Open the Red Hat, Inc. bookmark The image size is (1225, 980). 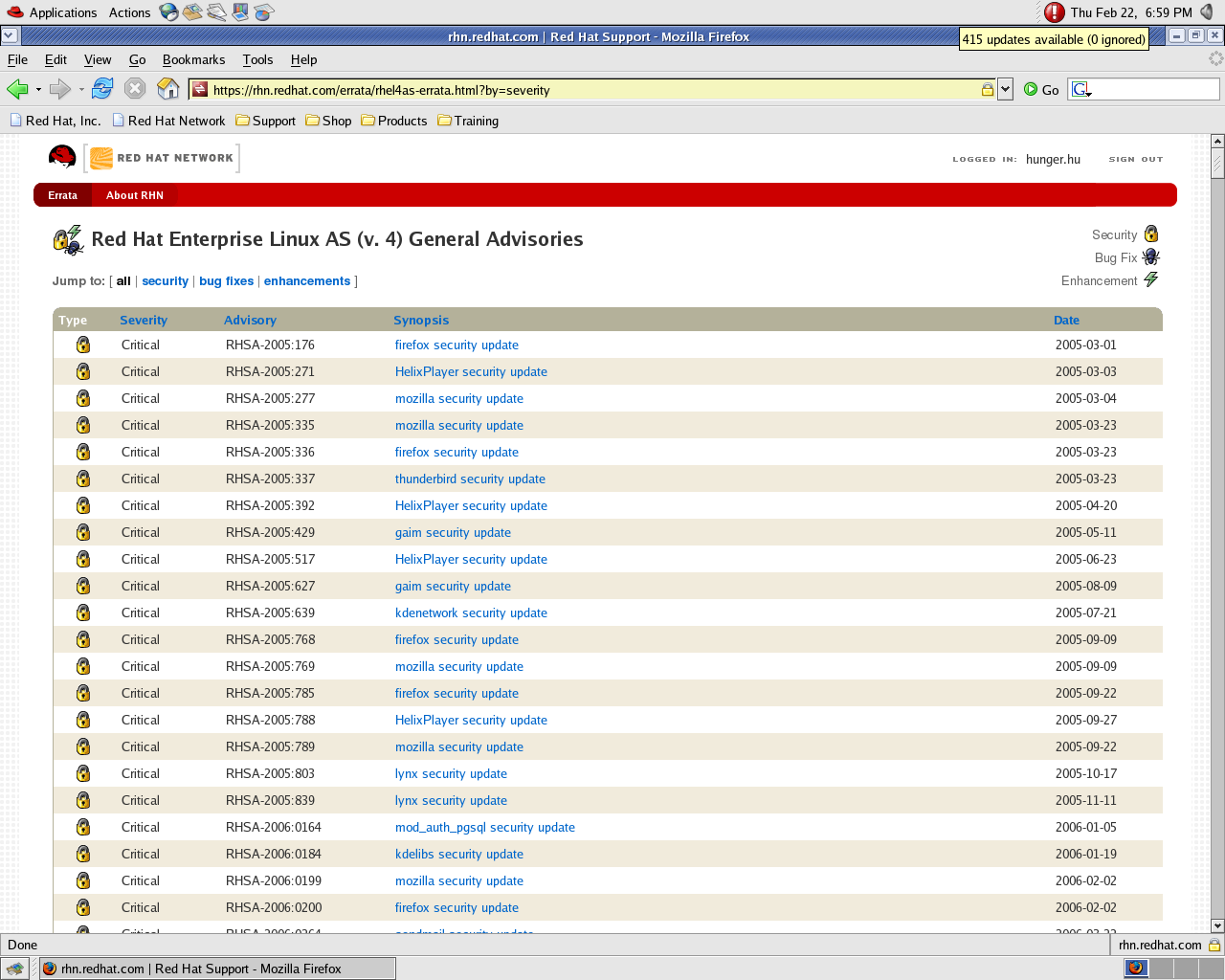56,121
